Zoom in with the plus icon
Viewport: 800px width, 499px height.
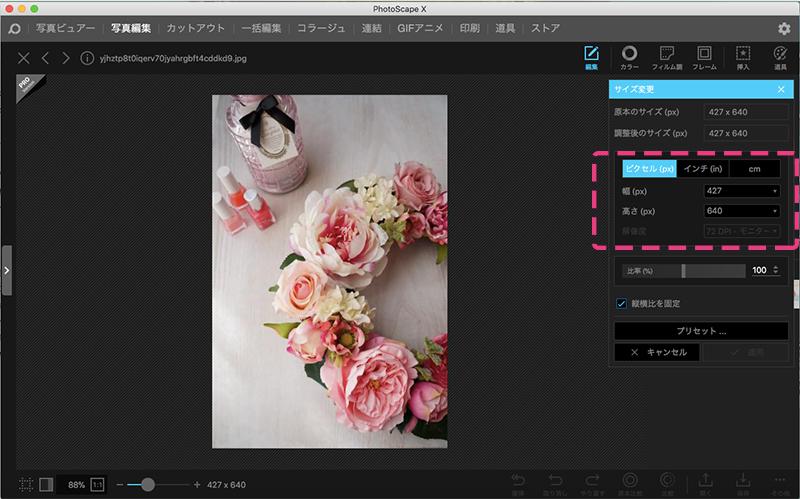pos(197,484)
